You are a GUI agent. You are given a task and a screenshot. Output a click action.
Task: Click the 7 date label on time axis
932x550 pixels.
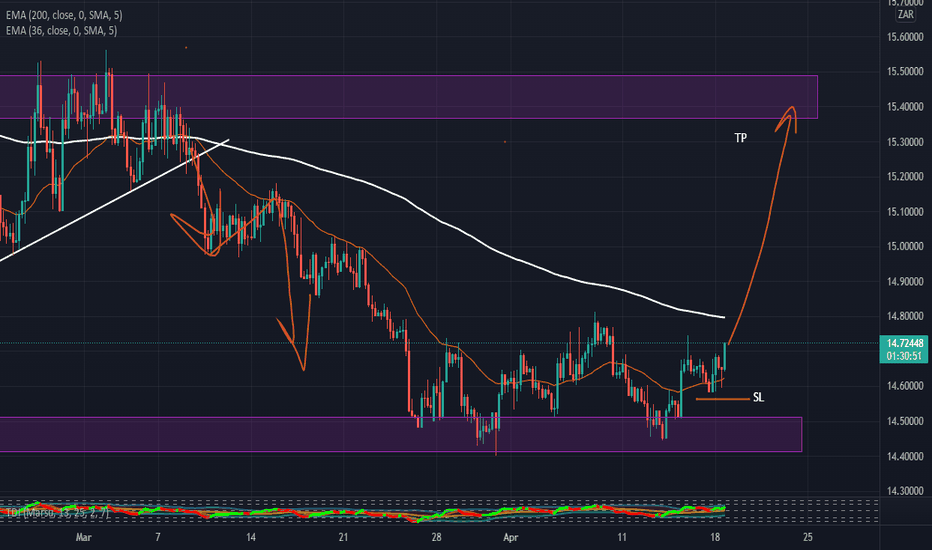click(x=158, y=537)
